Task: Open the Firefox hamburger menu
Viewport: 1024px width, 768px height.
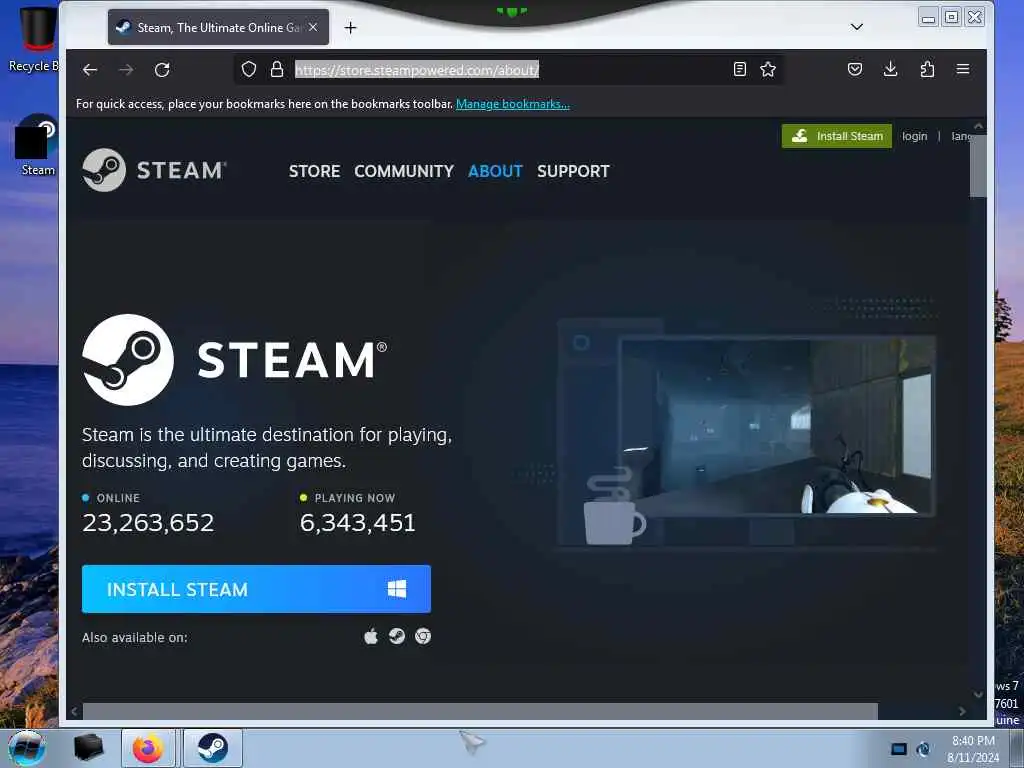Action: coord(963,69)
